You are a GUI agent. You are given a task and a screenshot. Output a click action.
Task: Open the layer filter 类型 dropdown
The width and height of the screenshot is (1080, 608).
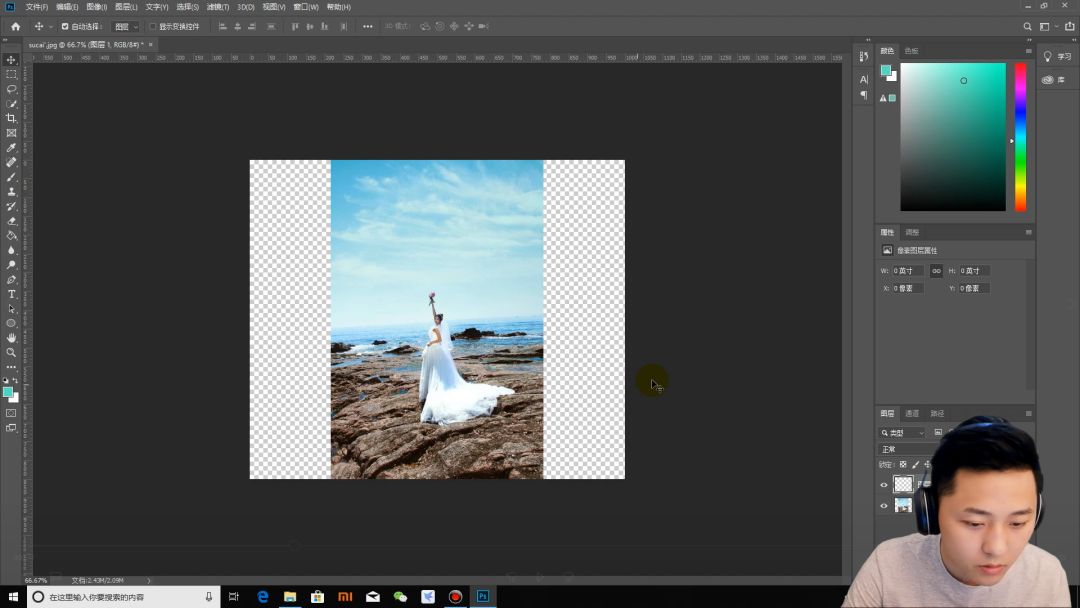(902, 432)
